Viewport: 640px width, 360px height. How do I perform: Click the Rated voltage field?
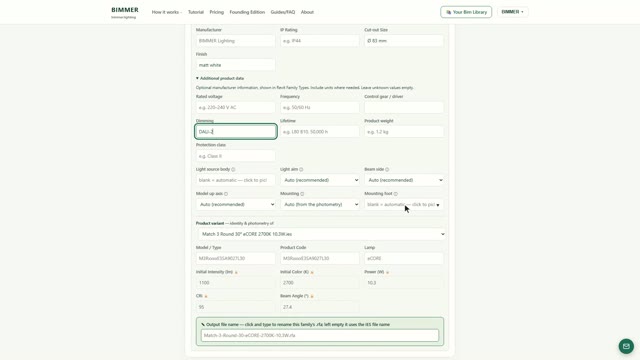235,107
